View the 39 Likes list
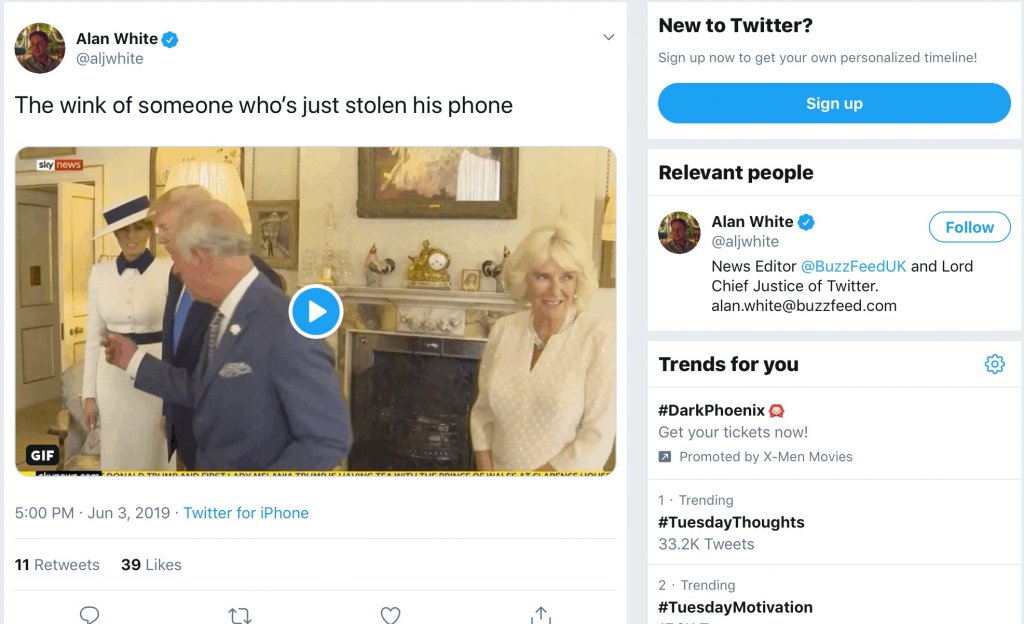Screen dimensions: 1024x624 point(151,565)
